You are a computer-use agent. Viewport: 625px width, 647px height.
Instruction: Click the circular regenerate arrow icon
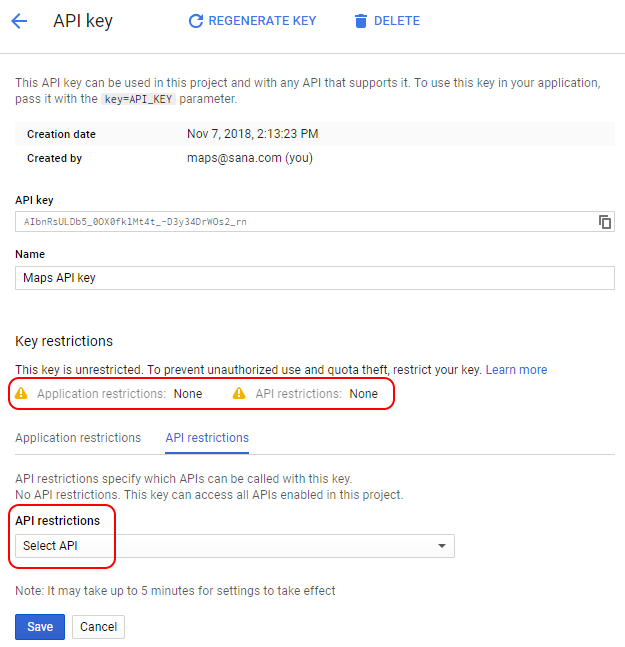point(196,21)
